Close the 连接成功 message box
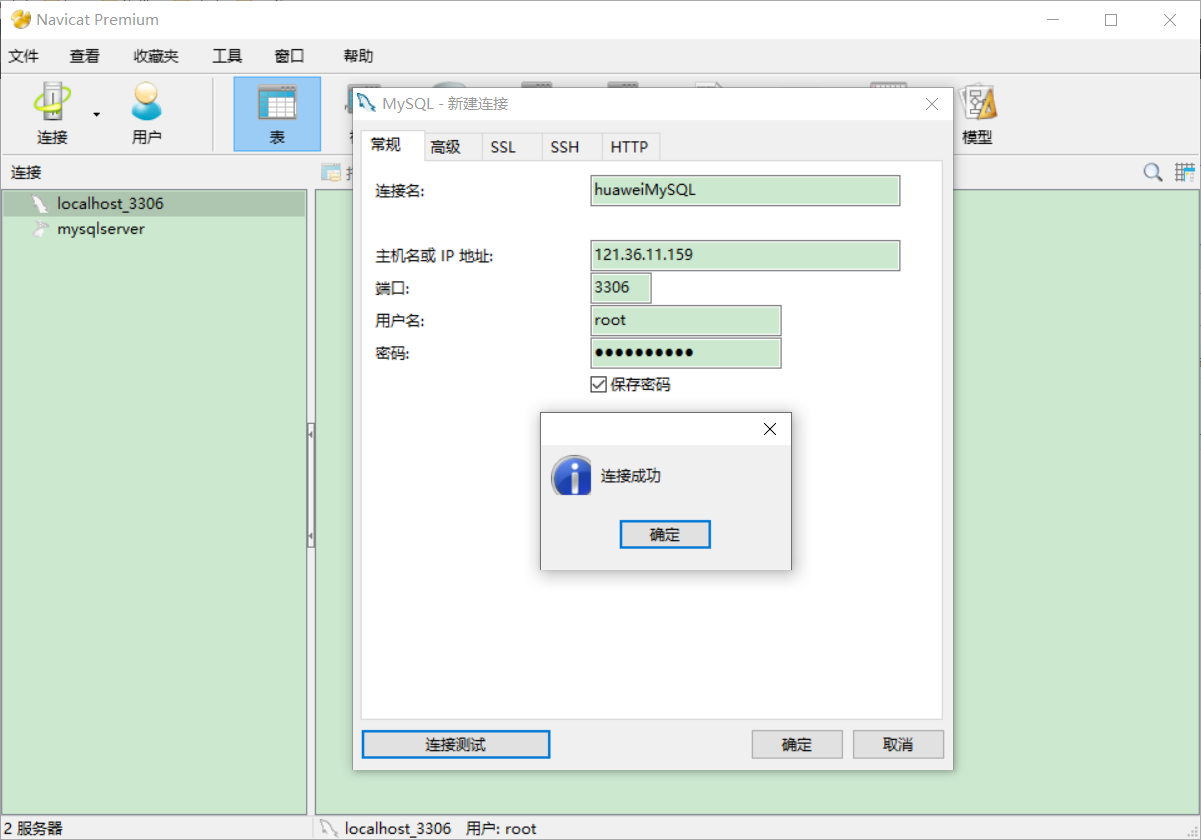This screenshot has height=840, width=1201. click(x=769, y=429)
